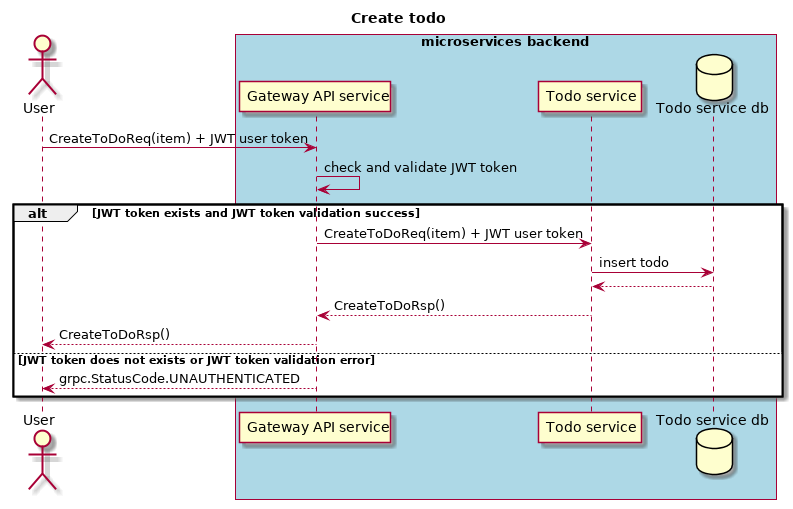The width and height of the screenshot is (793, 509).
Task: Click the top Gateway API service box
Action: tap(316, 97)
